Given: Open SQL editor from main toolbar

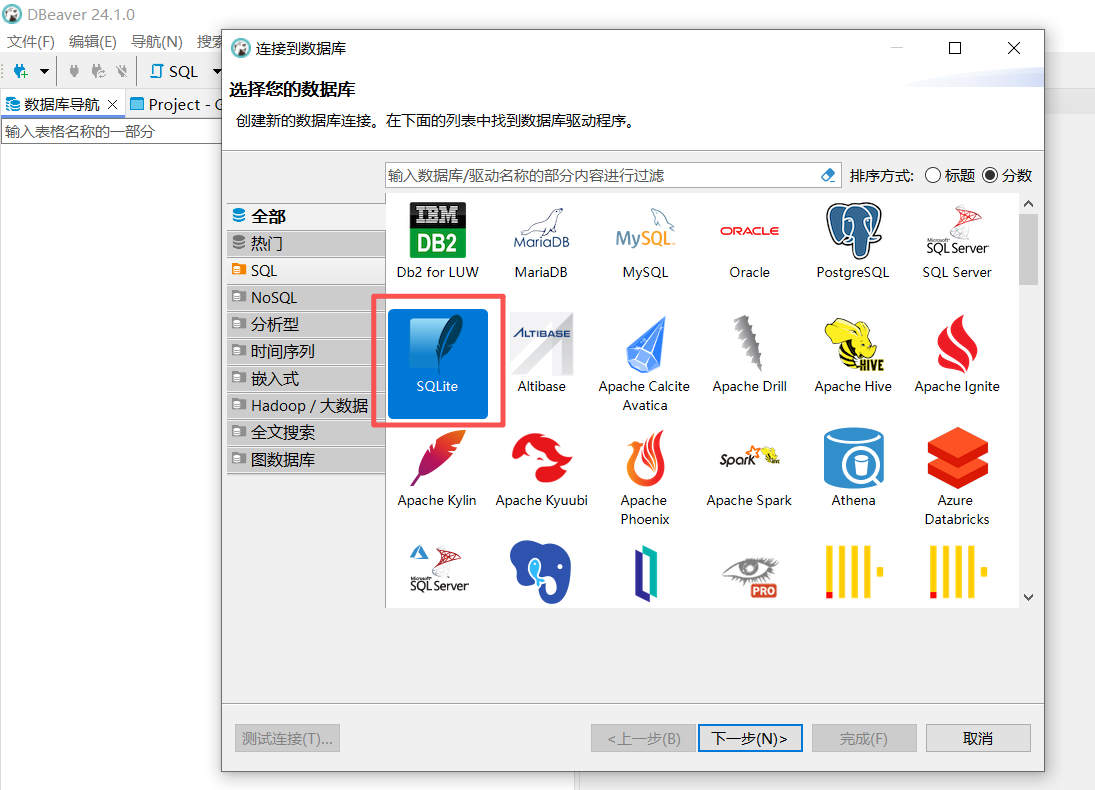Looking at the screenshot, I should 175,71.
